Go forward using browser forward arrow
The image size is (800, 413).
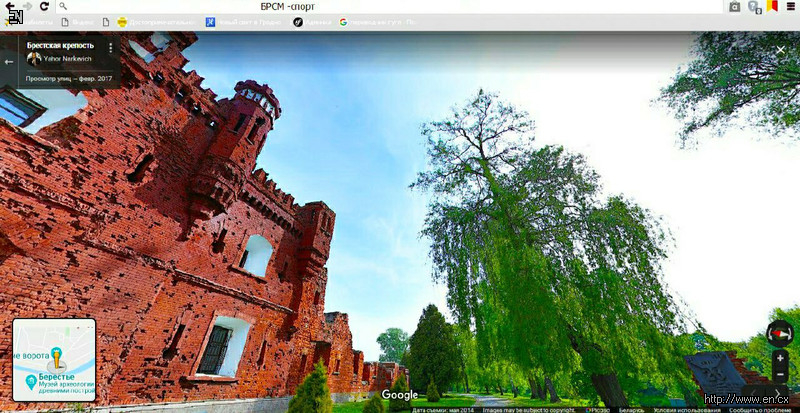pyautogui.click(x=27, y=6)
